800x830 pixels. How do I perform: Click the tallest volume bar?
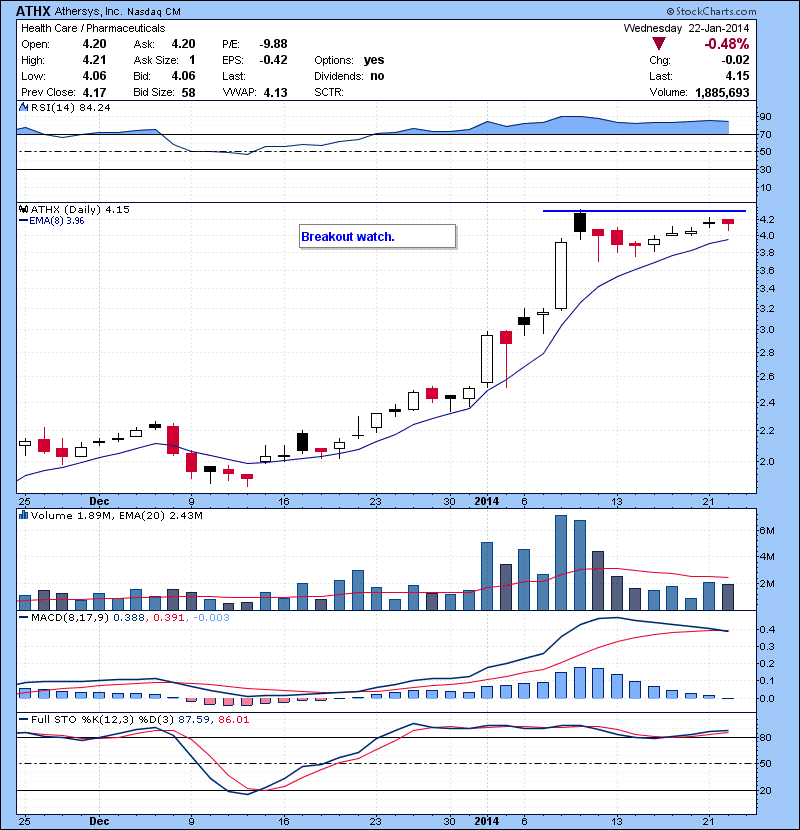[561, 562]
